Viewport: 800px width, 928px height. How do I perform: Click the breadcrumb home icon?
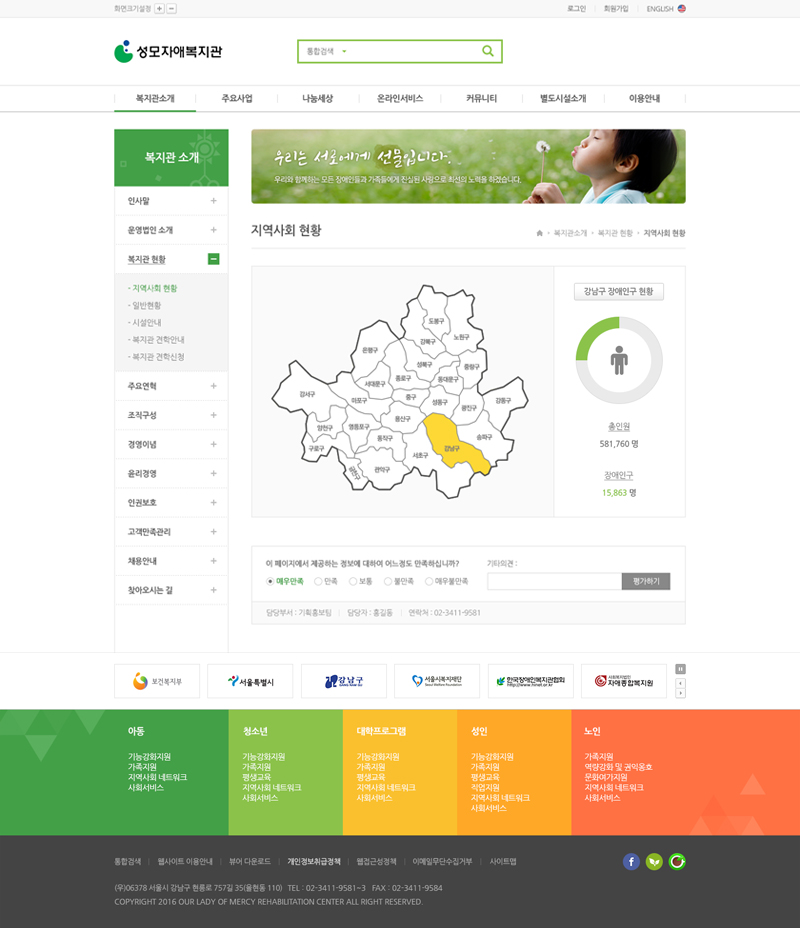540,233
